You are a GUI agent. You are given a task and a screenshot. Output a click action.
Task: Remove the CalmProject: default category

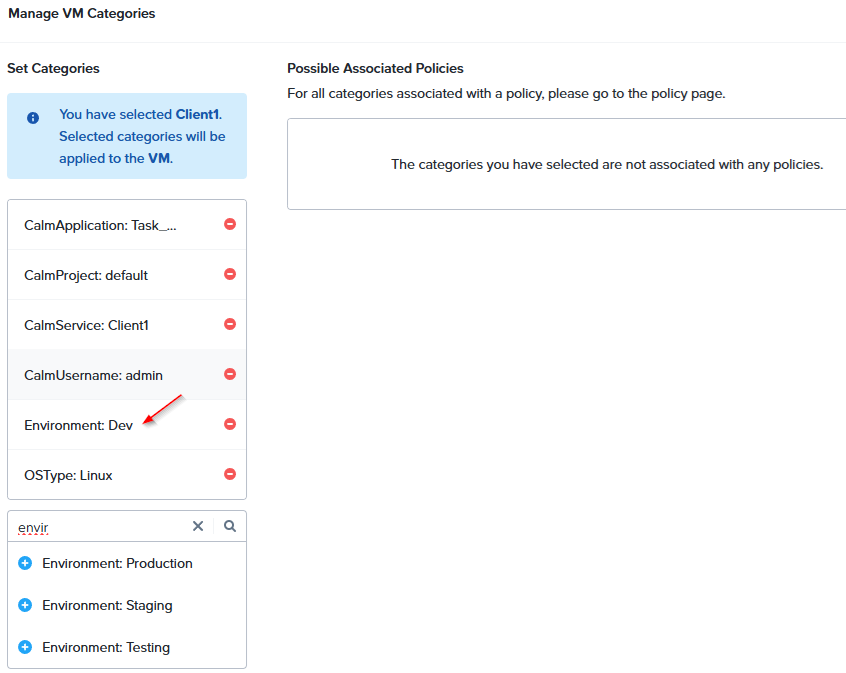pos(230,274)
